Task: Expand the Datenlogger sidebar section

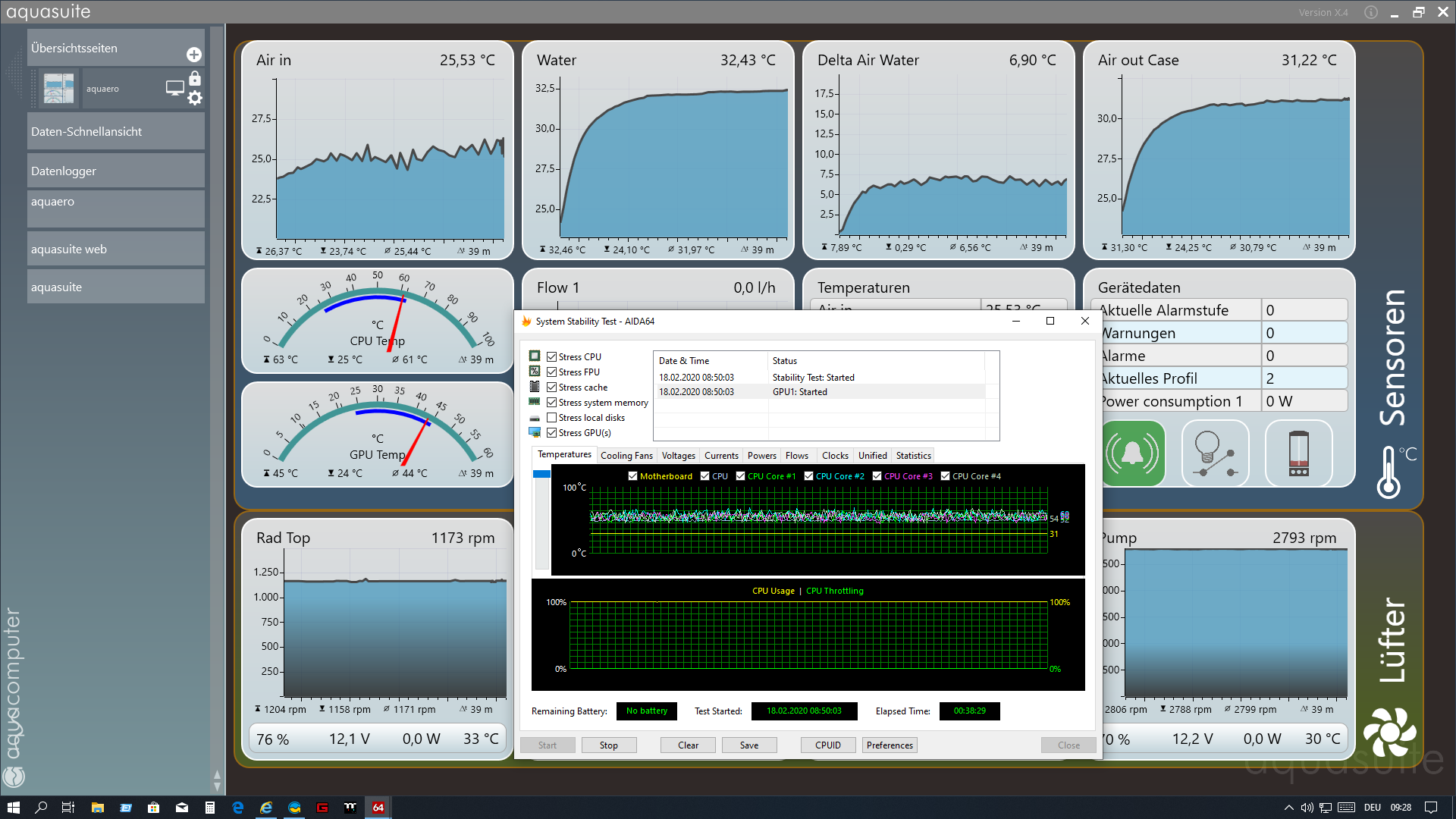Action: tap(116, 171)
